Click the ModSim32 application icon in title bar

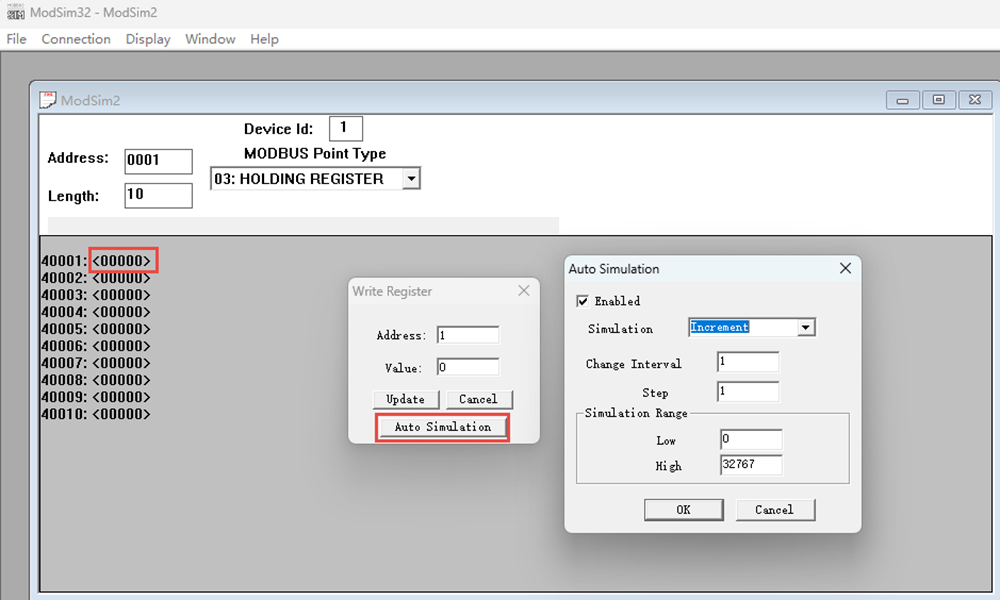(15, 13)
